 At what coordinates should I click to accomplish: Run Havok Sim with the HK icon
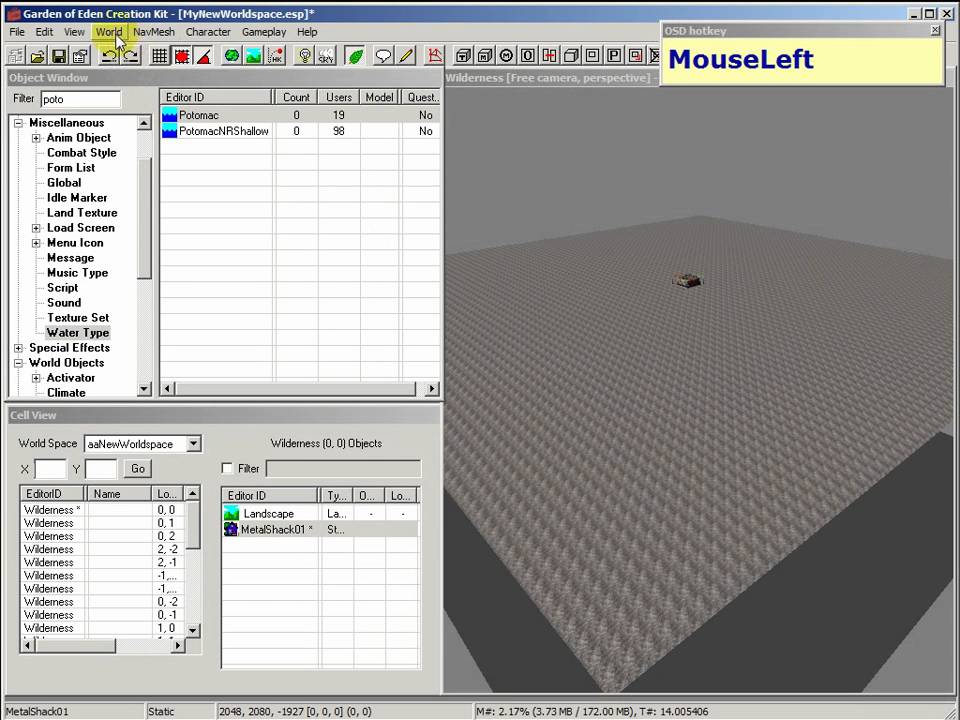coord(276,56)
